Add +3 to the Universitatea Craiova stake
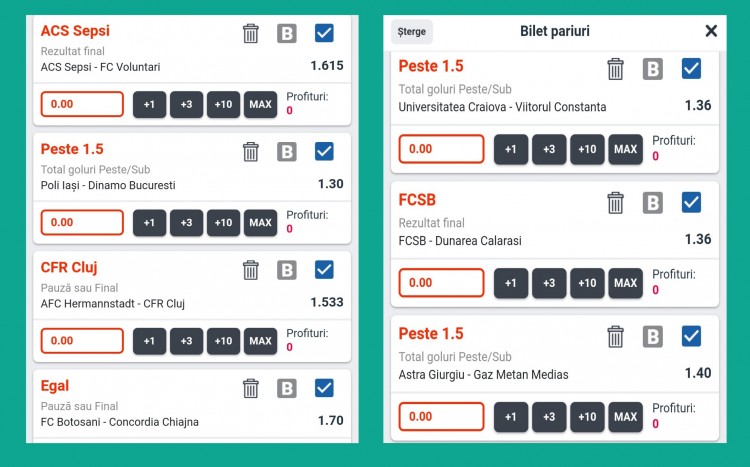The width and height of the screenshot is (750, 467). click(x=549, y=149)
